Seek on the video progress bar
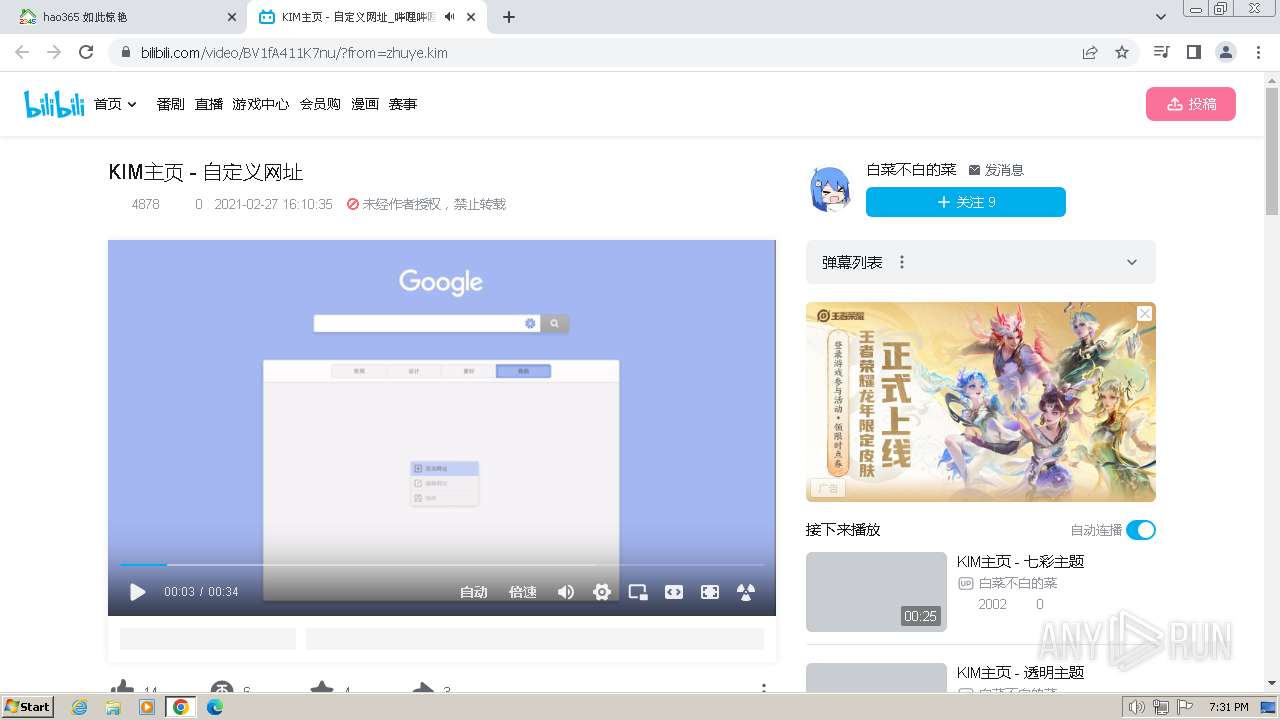The image size is (1280, 720). pyautogui.click(x=442, y=565)
